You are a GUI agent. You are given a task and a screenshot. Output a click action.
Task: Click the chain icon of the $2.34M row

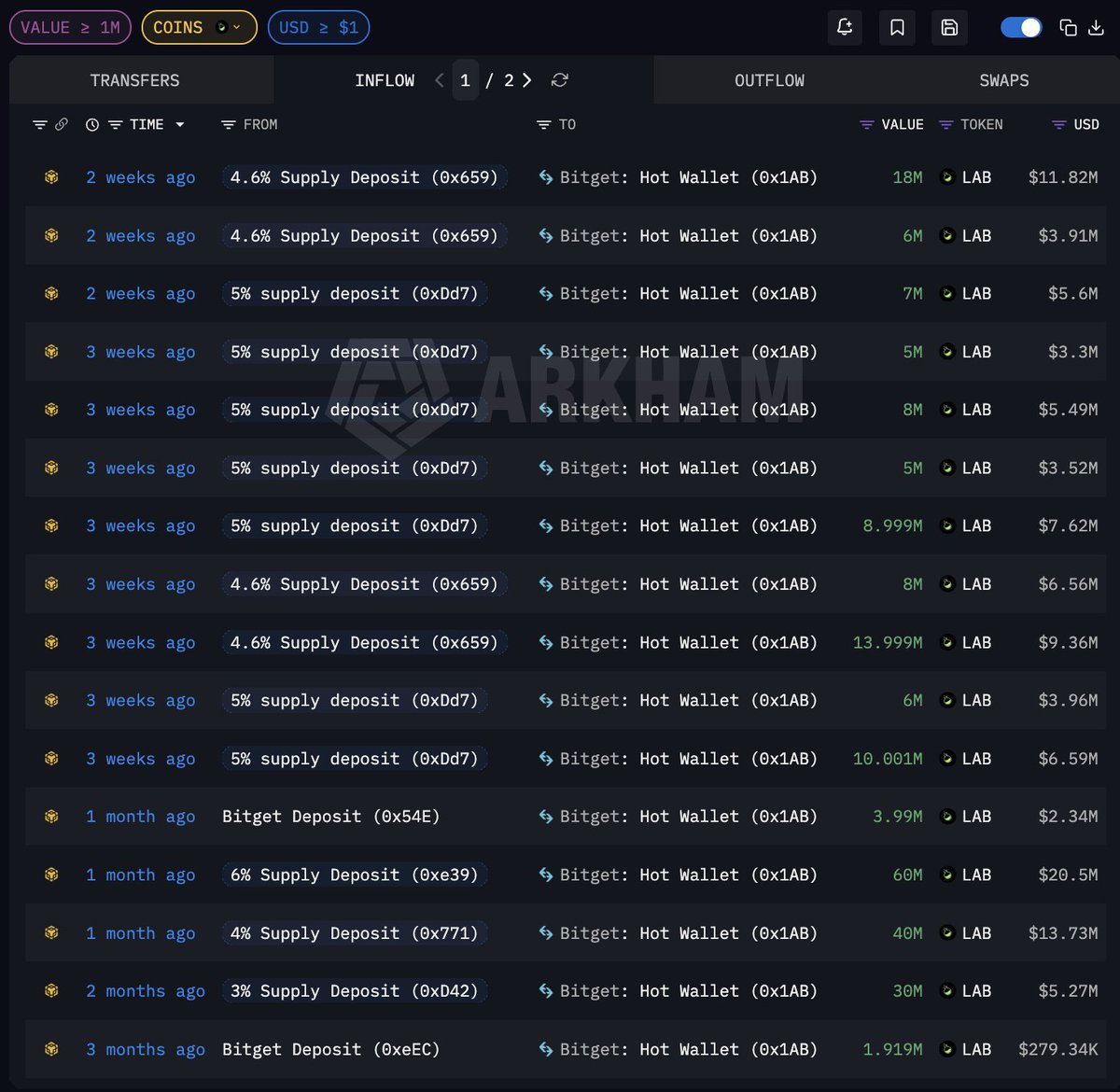click(x=51, y=817)
